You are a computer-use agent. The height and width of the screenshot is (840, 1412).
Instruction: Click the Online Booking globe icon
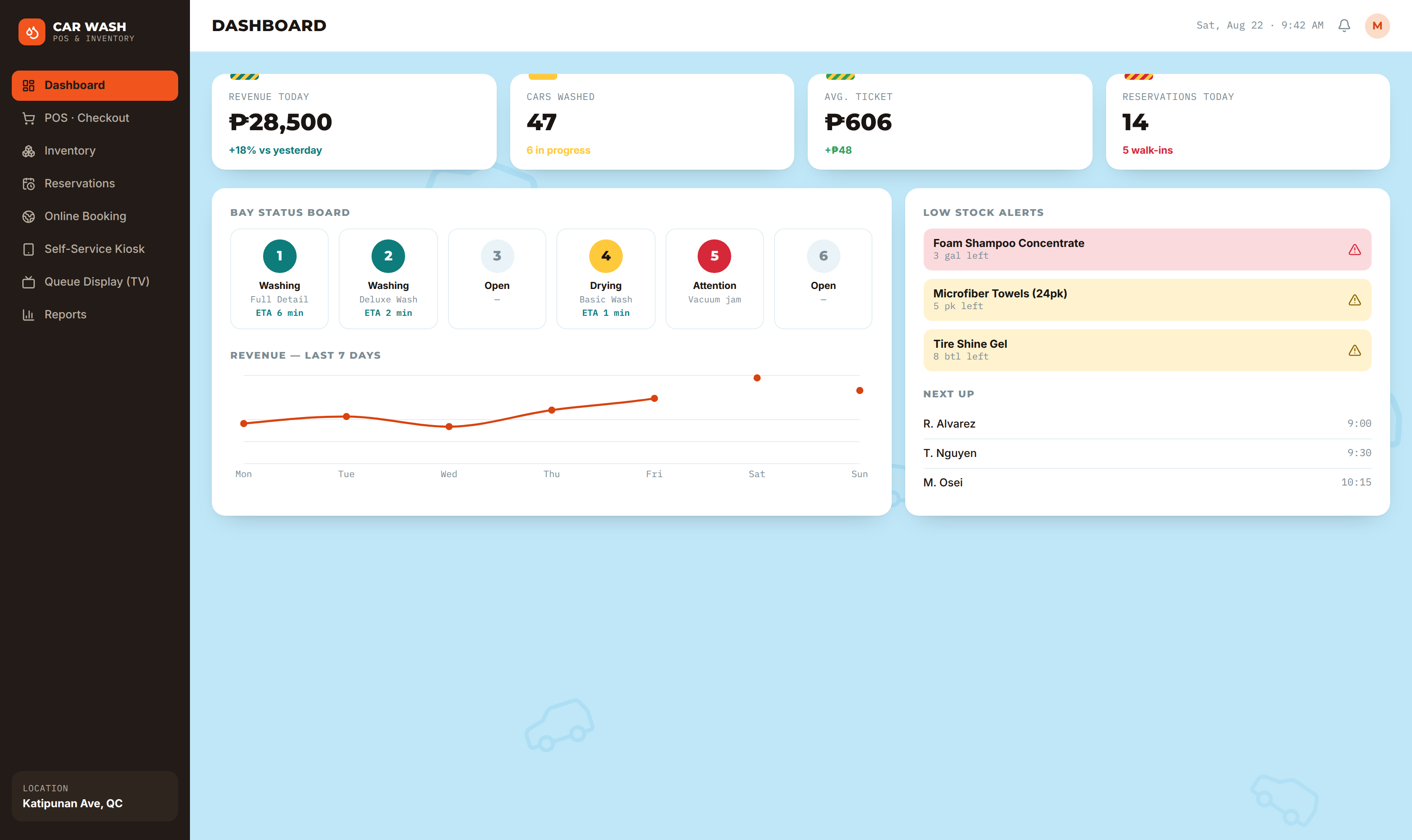coord(28,217)
